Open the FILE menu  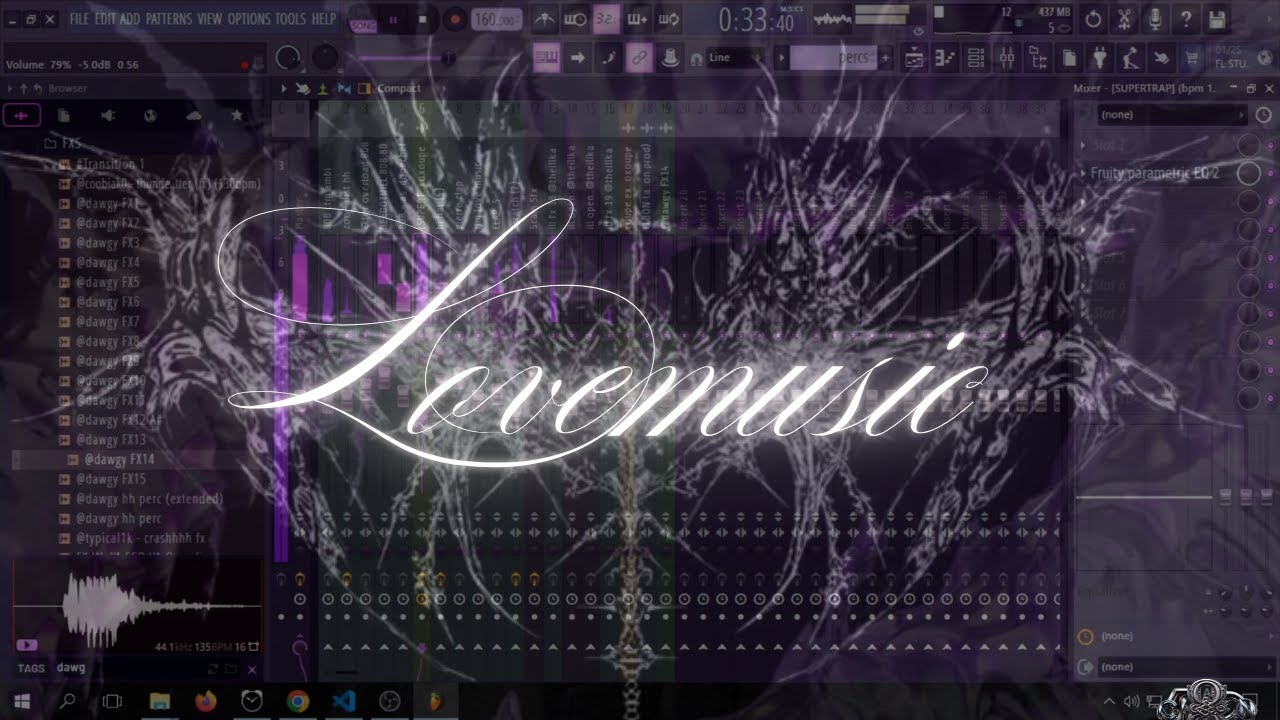[x=79, y=19]
